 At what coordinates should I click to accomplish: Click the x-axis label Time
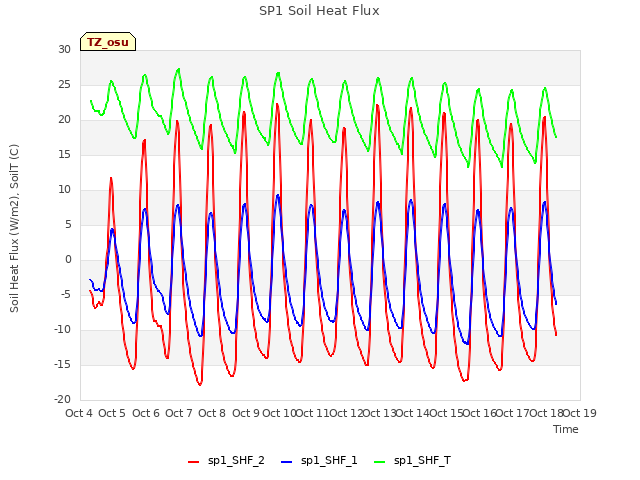(x=566, y=429)
